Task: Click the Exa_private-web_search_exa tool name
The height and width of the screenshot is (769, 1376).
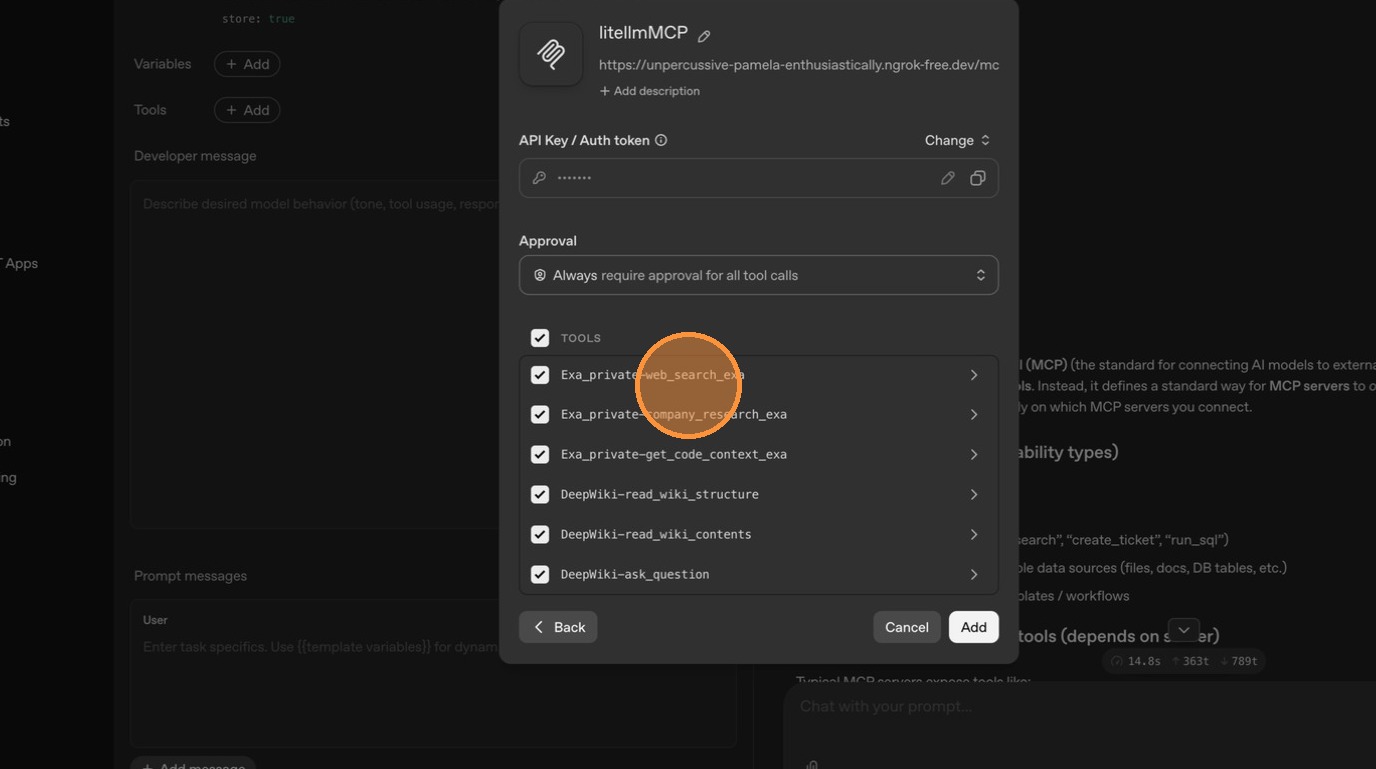Action: pyautogui.click(x=652, y=375)
